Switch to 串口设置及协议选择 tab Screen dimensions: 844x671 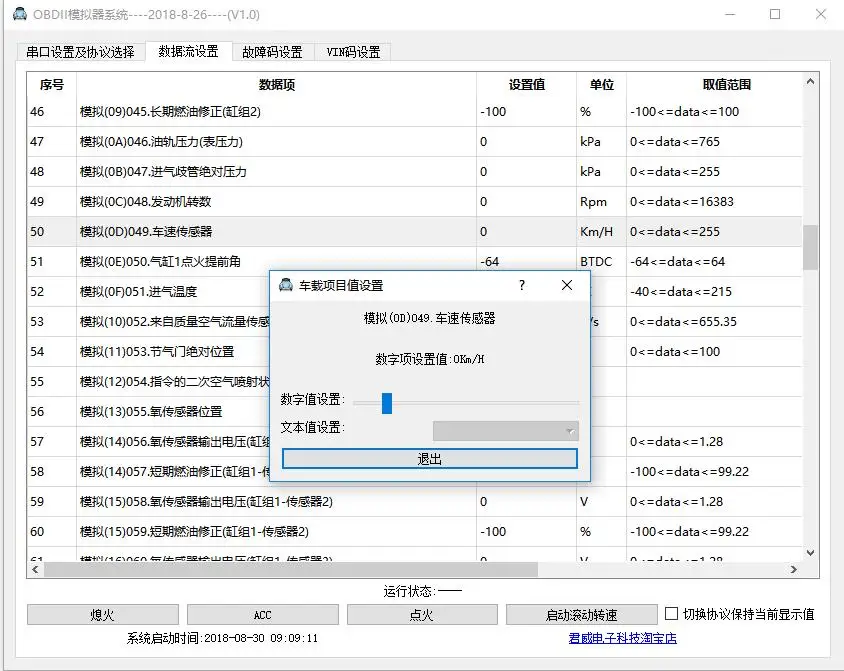(x=80, y=52)
